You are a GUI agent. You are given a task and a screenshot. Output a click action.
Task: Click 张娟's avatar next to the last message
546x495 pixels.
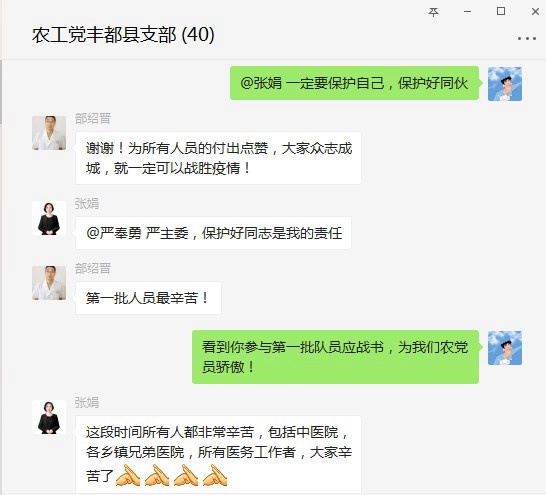click(49, 417)
